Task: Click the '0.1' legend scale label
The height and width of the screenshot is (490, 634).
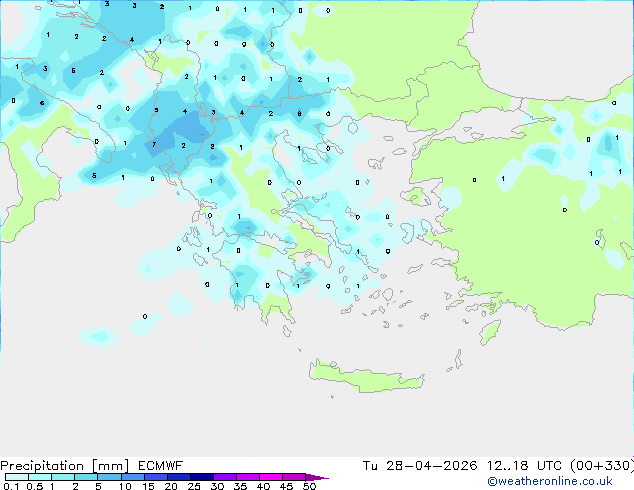Action: click(11, 486)
